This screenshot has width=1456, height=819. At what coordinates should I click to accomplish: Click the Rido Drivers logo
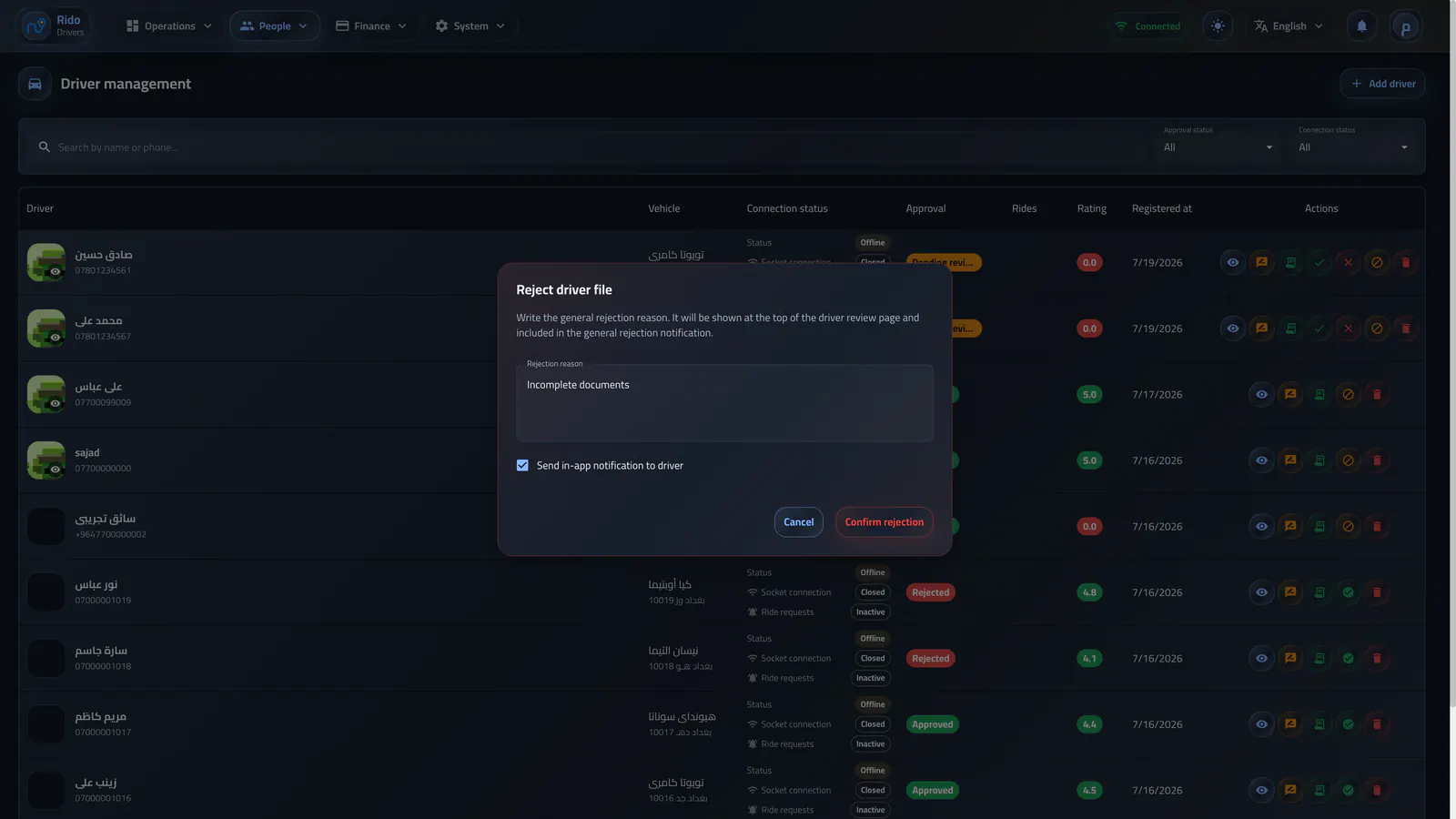click(54, 26)
